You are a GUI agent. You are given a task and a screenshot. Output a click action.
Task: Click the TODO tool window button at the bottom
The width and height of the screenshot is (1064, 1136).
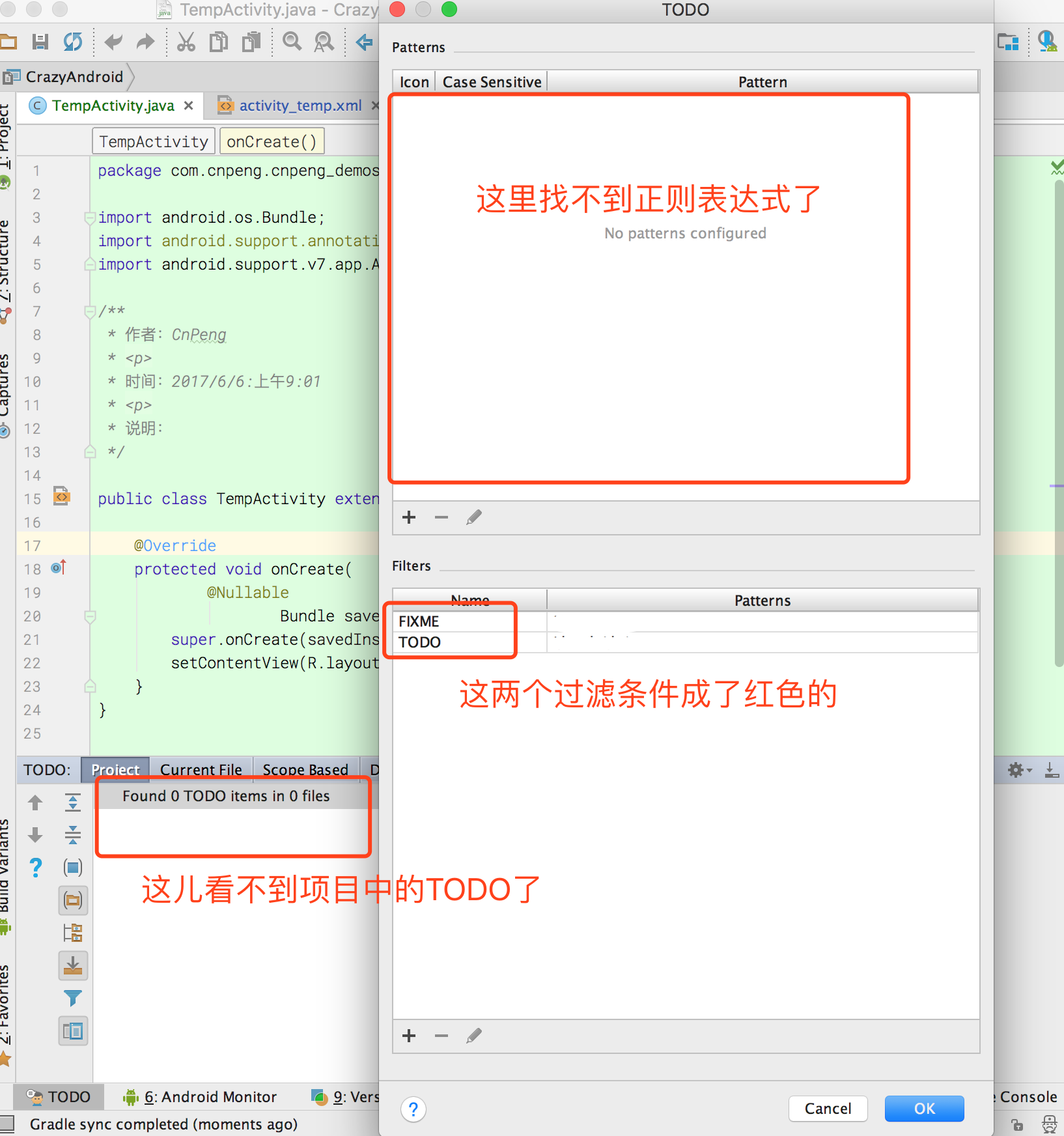pos(59,1097)
